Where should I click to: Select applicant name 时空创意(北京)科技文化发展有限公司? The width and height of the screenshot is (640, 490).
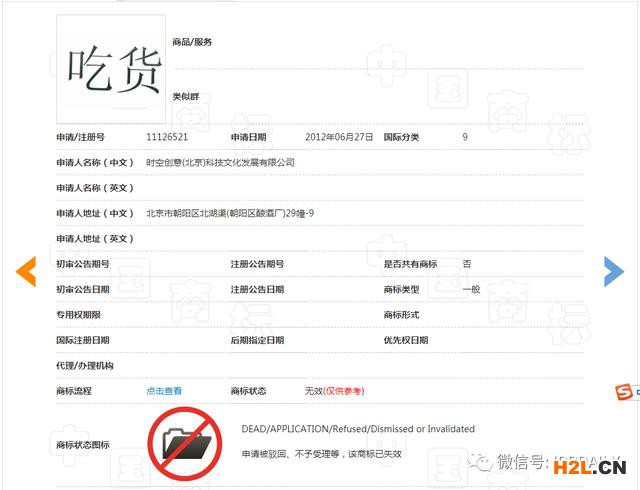(x=220, y=162)
